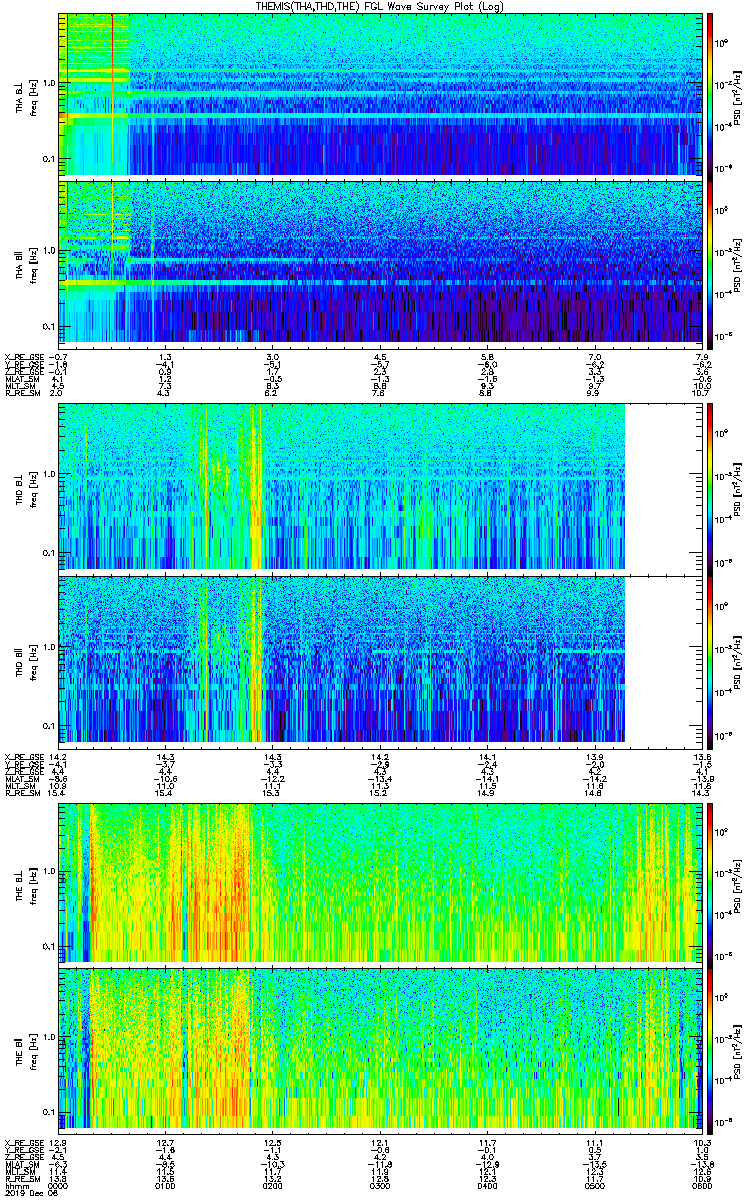750x1200 pixels.
Task: Click the R_RE_SM row label below THE panels
Action: 24,1177
